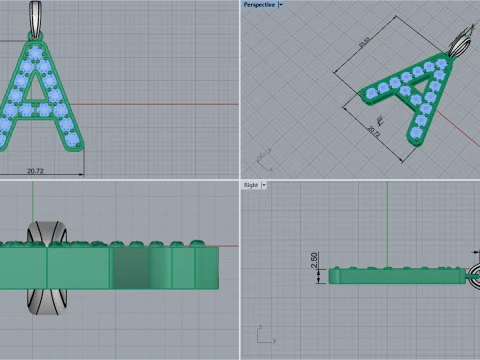Select the 2.50 thickness dimension in Right view
The width and height of the screenshot is (480, 360).
(314, 260)
